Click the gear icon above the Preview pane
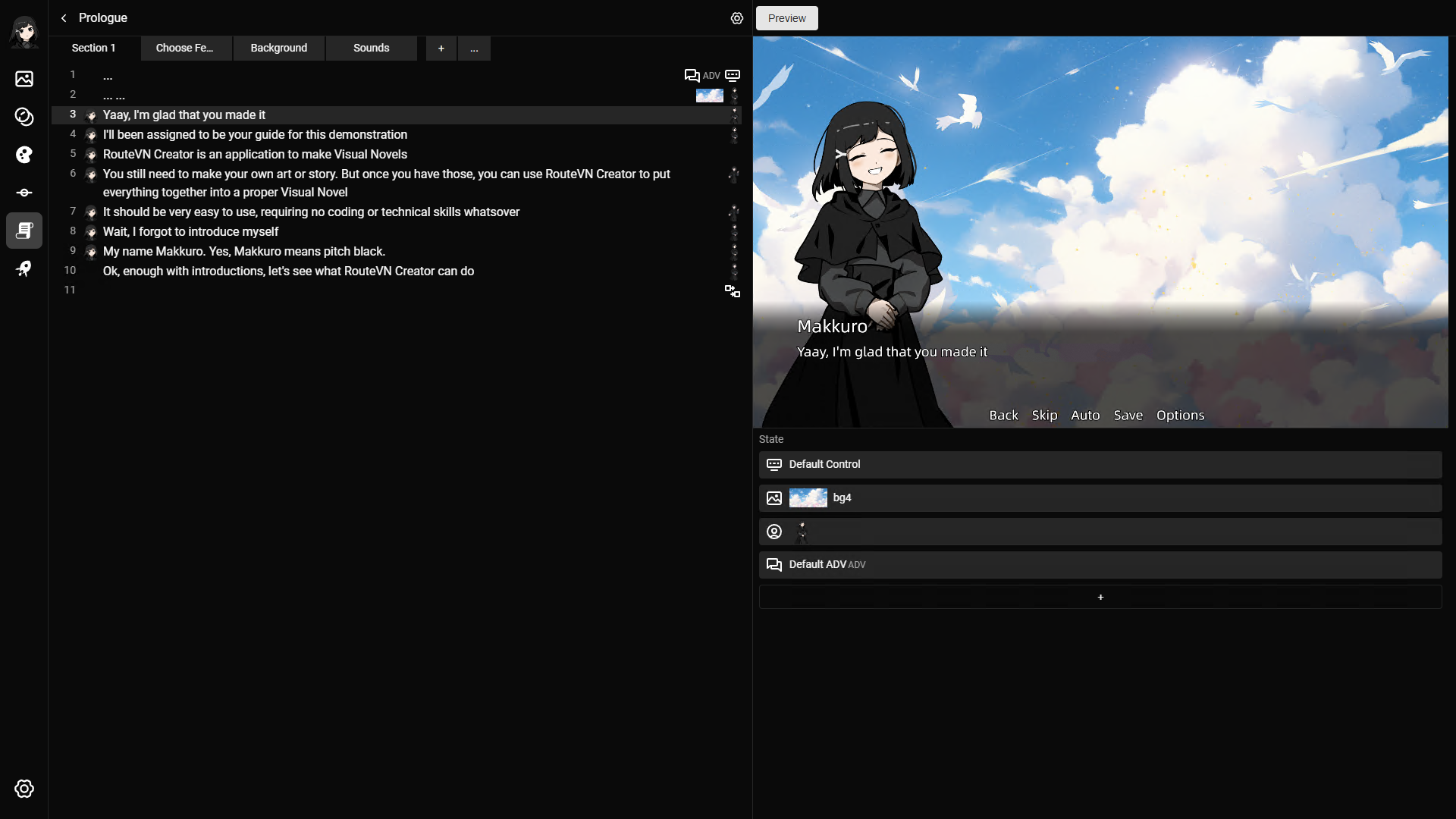Viewport: 1456px width, 819px height. (x=736, y=18)
